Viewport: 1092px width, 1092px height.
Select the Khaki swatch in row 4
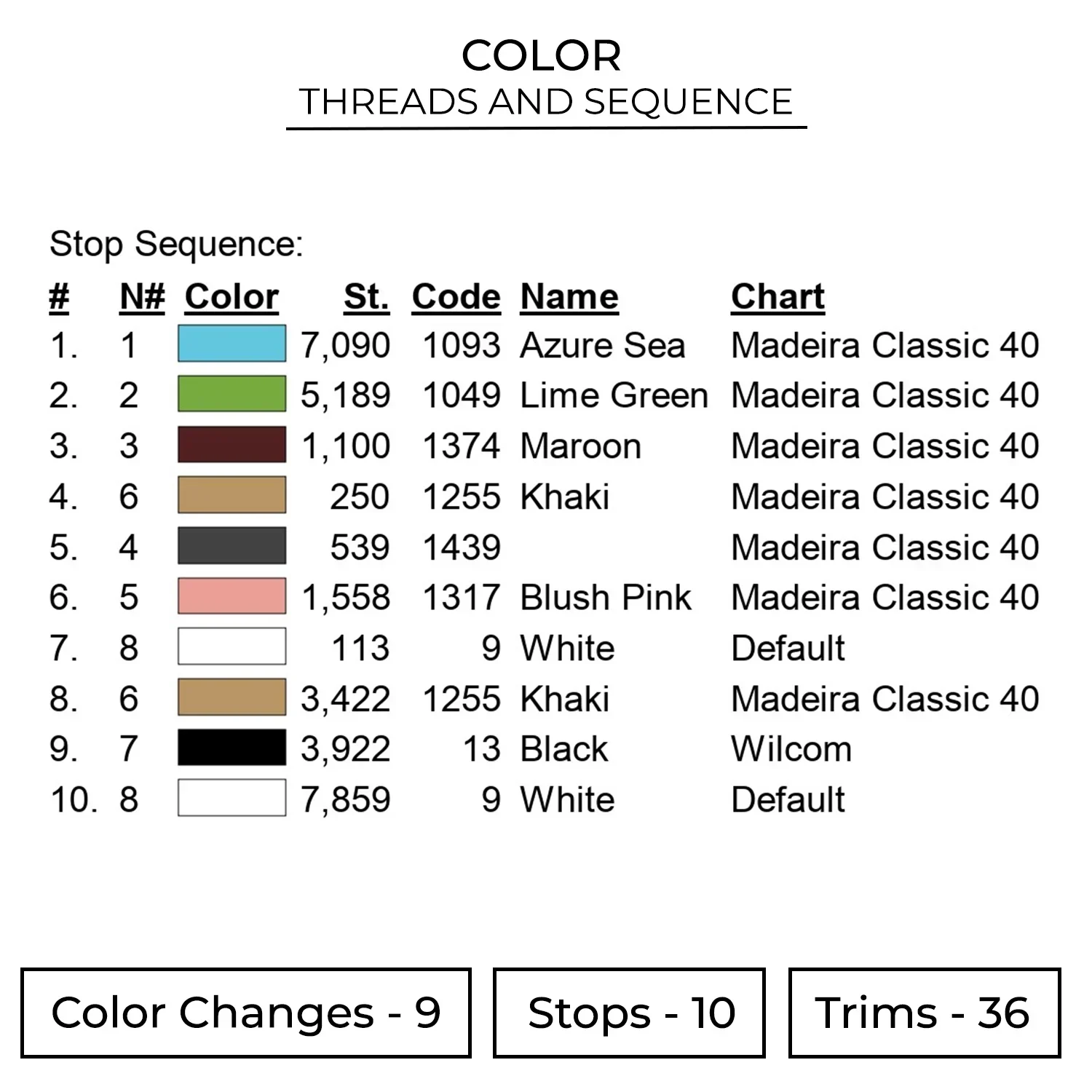[x=232, y=496]
